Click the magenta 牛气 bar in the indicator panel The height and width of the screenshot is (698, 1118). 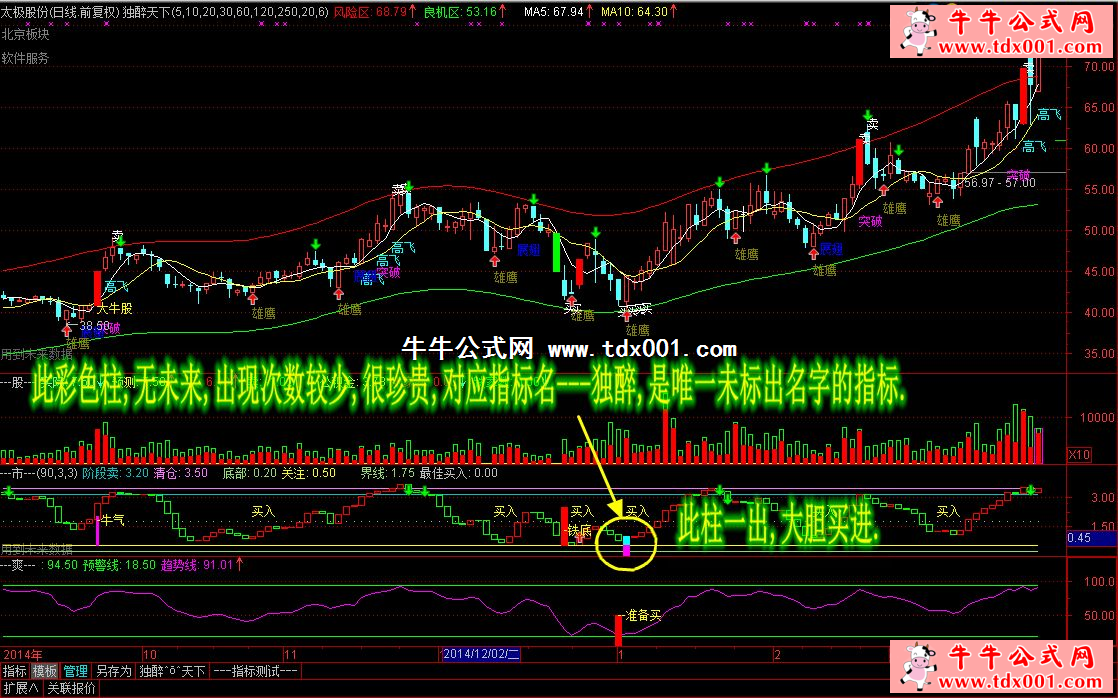(x=97, y=528)
